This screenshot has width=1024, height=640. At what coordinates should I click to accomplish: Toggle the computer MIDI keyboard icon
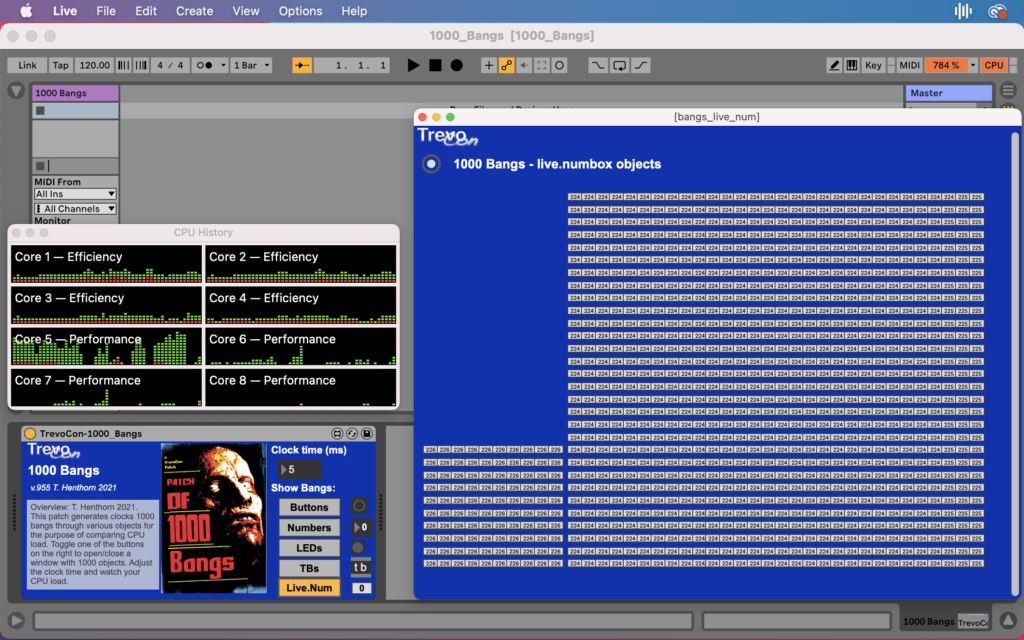[x=852, y=65]
